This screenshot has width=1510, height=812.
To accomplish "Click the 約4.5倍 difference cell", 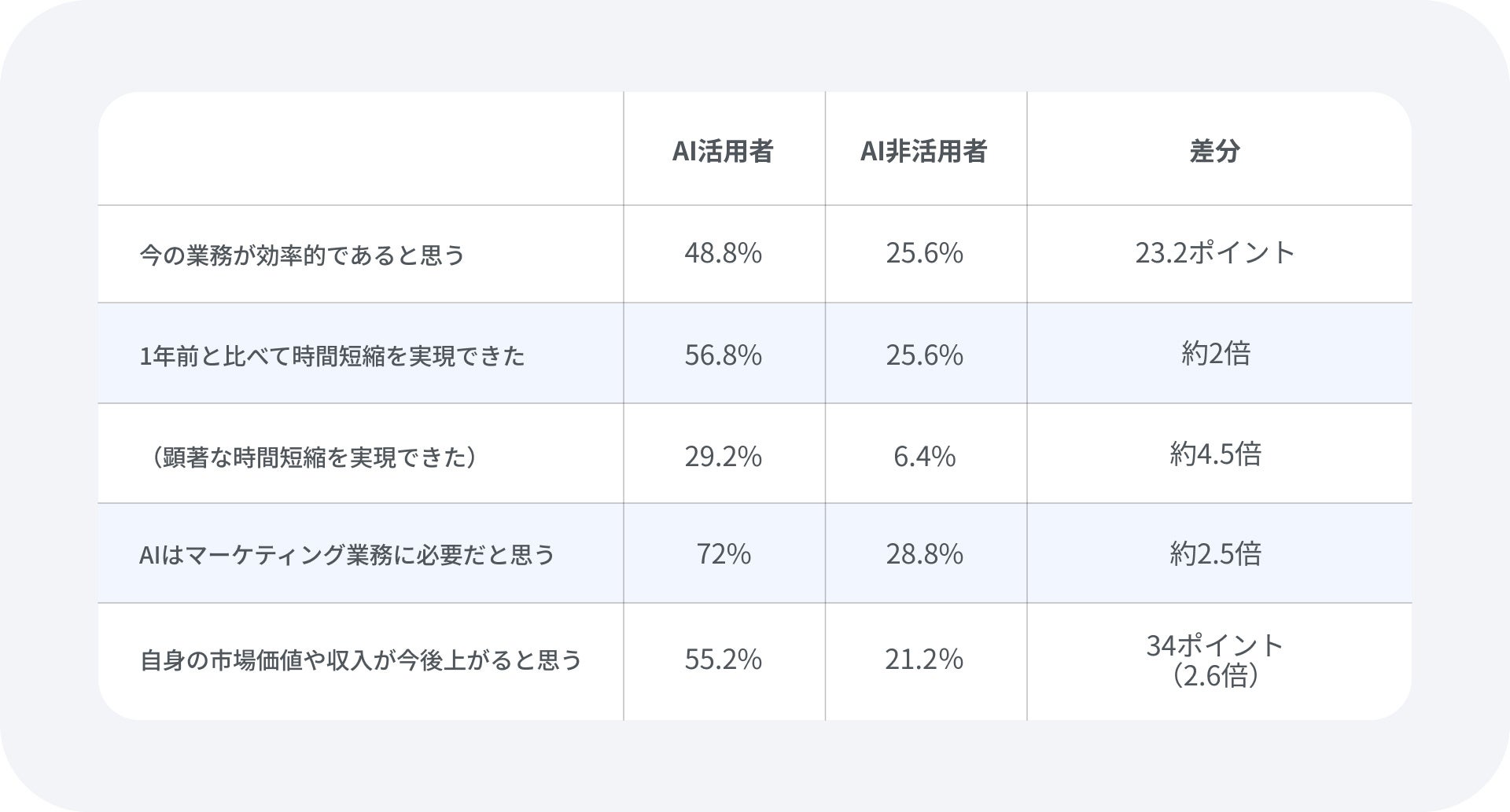I will 1215,454.
